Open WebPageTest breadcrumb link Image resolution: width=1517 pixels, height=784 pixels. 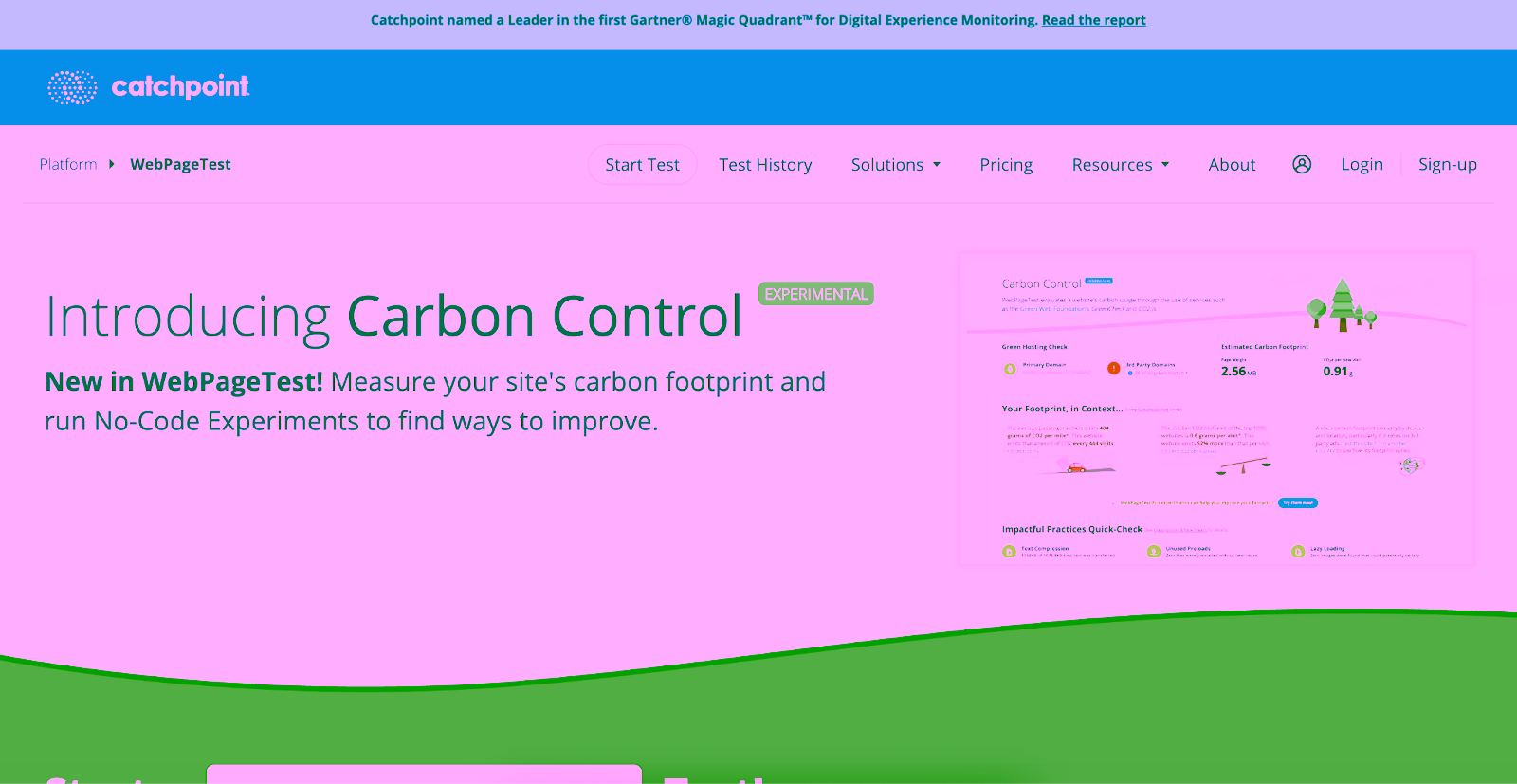point(180,164)
